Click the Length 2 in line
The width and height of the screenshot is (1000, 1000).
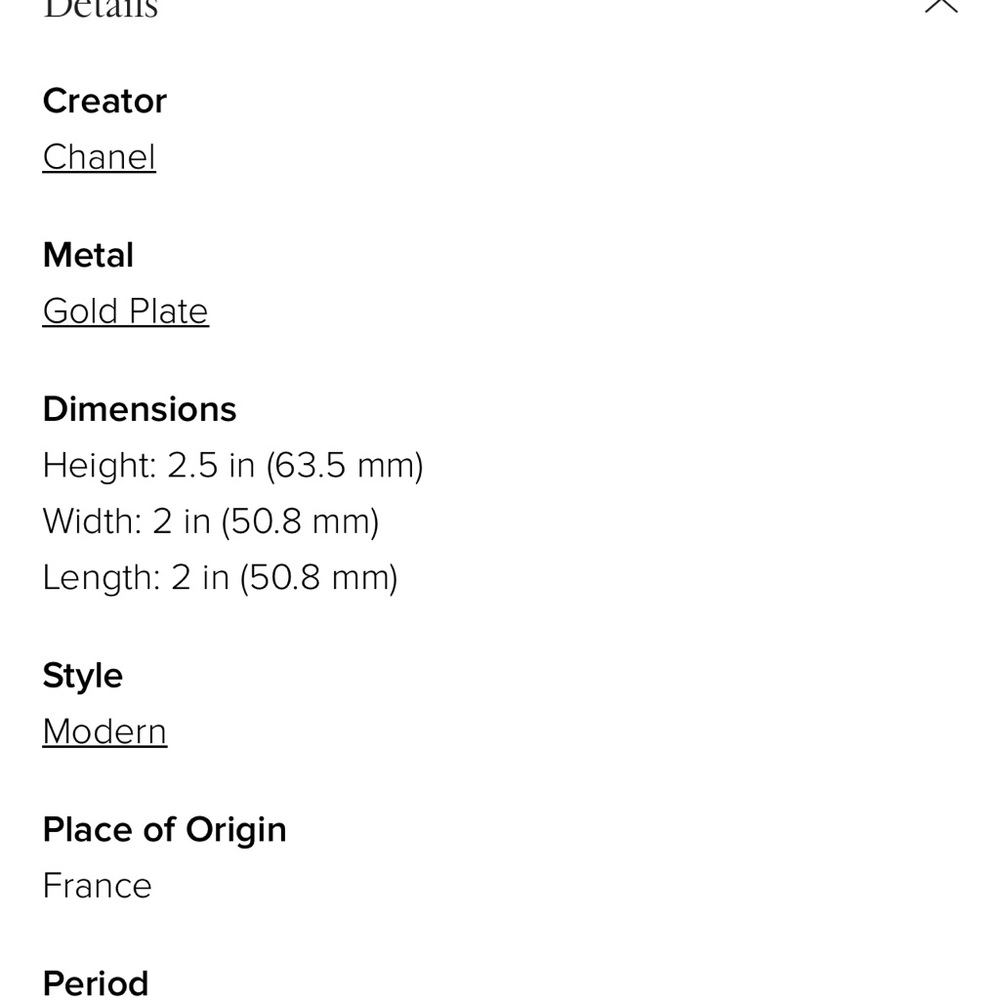(x=220, y=578)
